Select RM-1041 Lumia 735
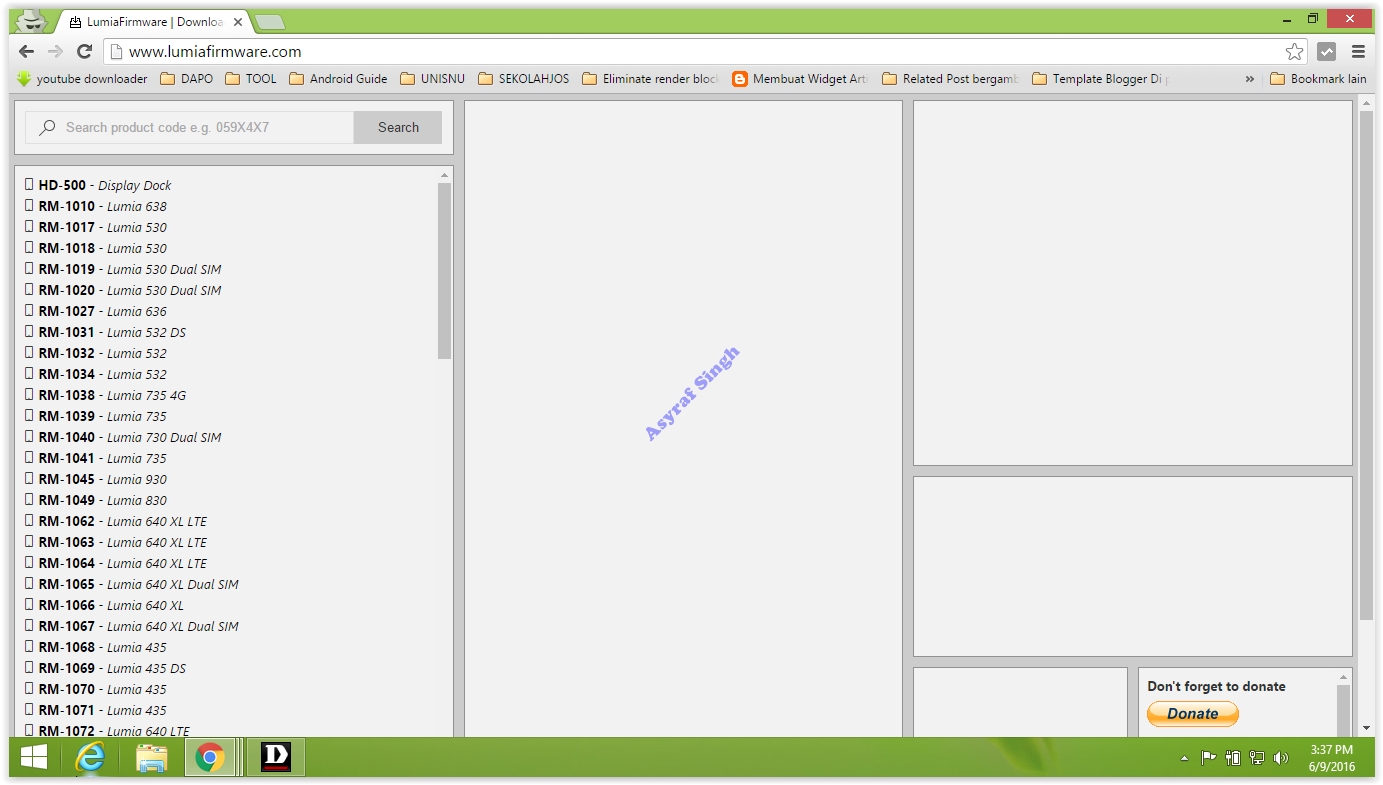 [x=96, y=458]
